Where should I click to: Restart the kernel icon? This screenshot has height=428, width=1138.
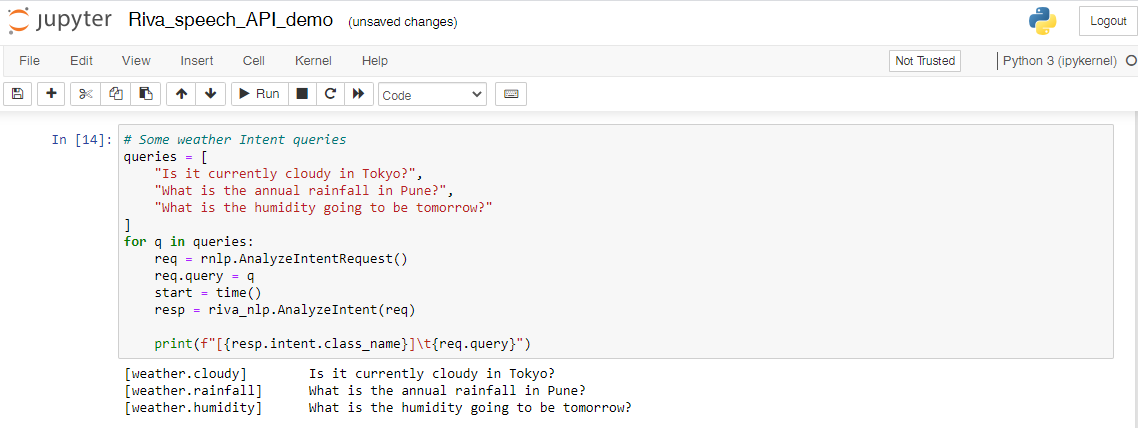(329, 94)
